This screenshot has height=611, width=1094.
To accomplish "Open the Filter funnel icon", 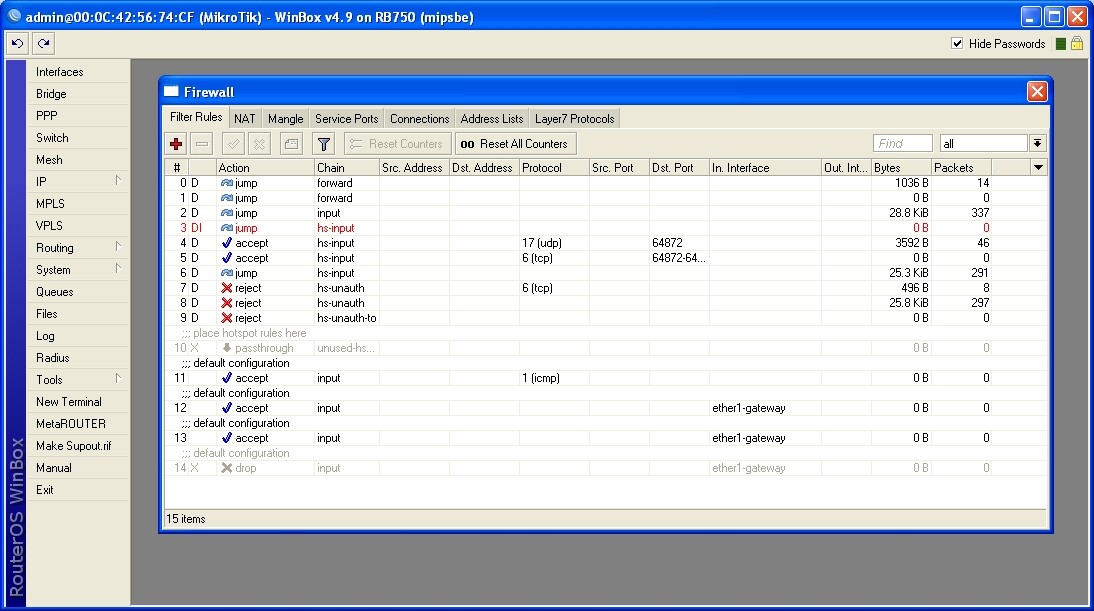I will pyautogui.click(x=324, y=144).
